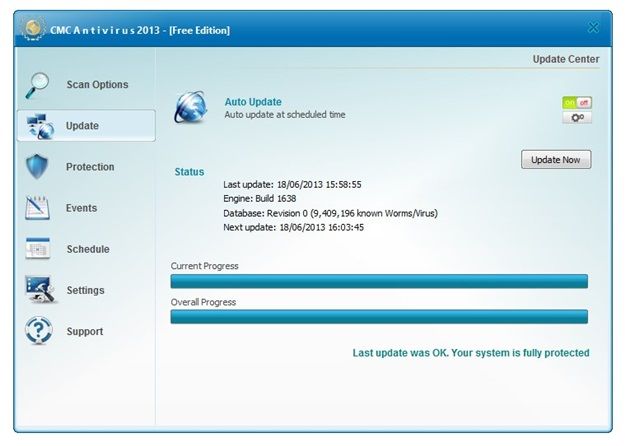Screen dimensions: 625x446
Task: Click the Schedule calendar icon
Action: (x=37, y=249)
